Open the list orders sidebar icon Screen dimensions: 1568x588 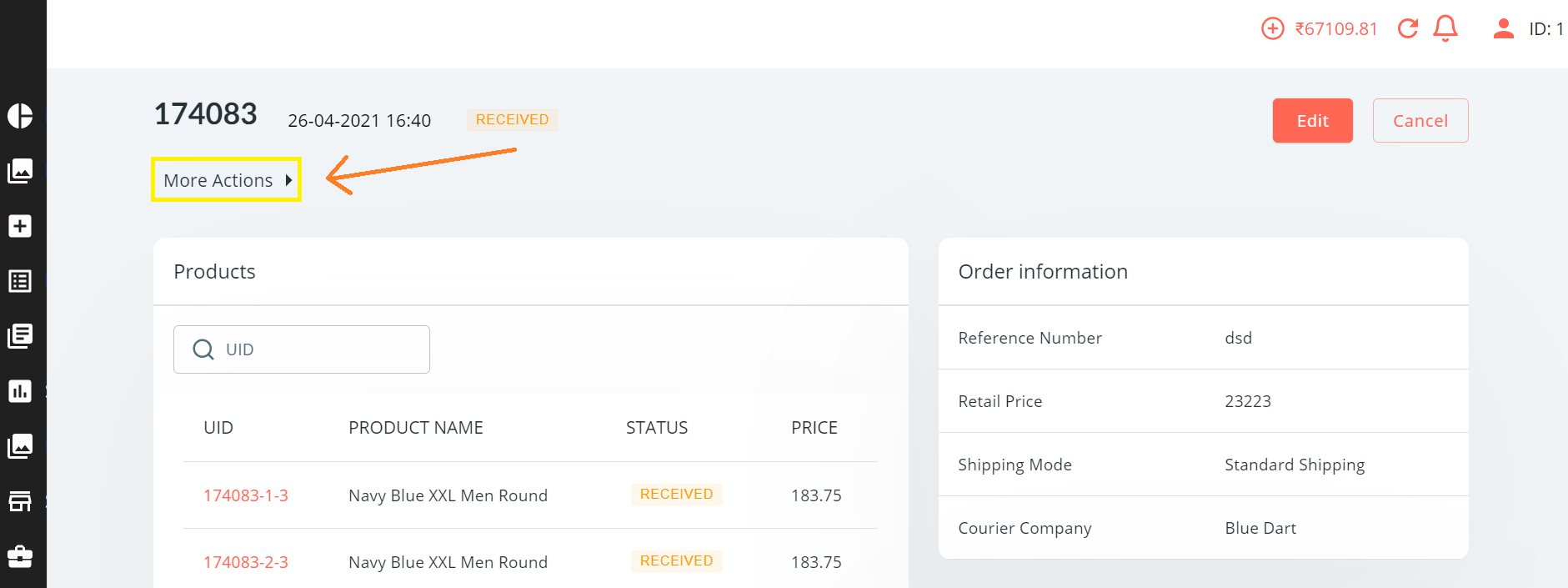click(x=20, y=281)
